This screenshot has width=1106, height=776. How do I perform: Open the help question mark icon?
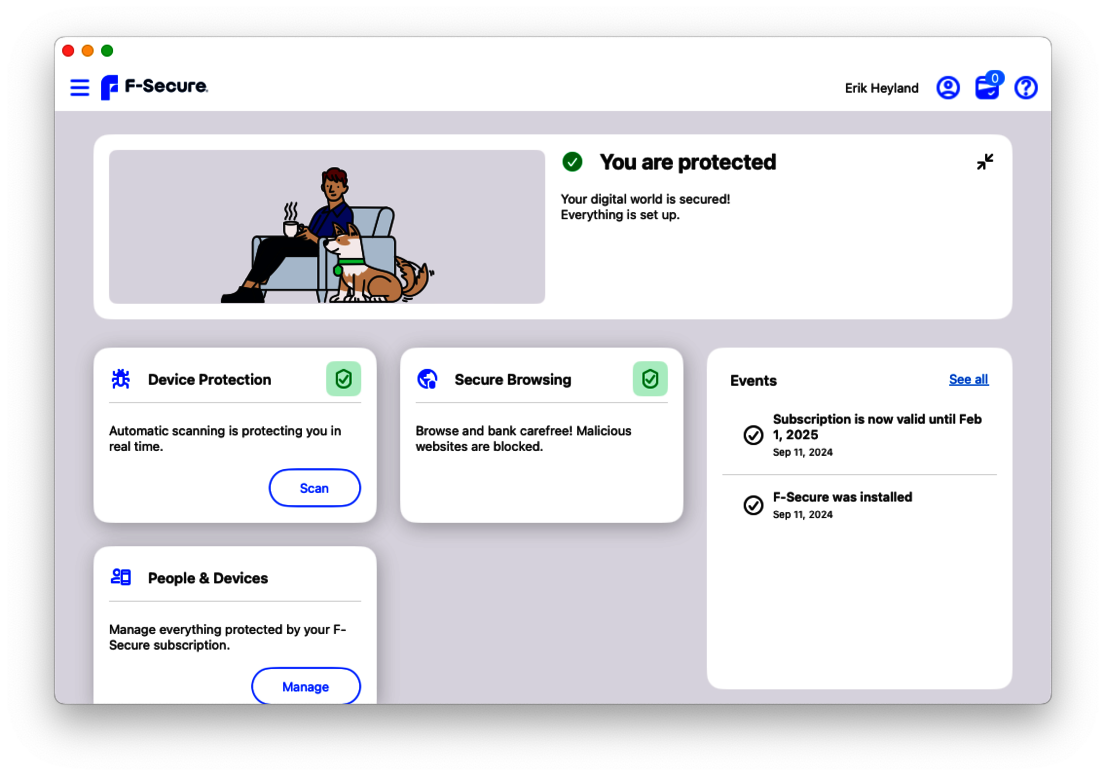(x=1025, y=88)
